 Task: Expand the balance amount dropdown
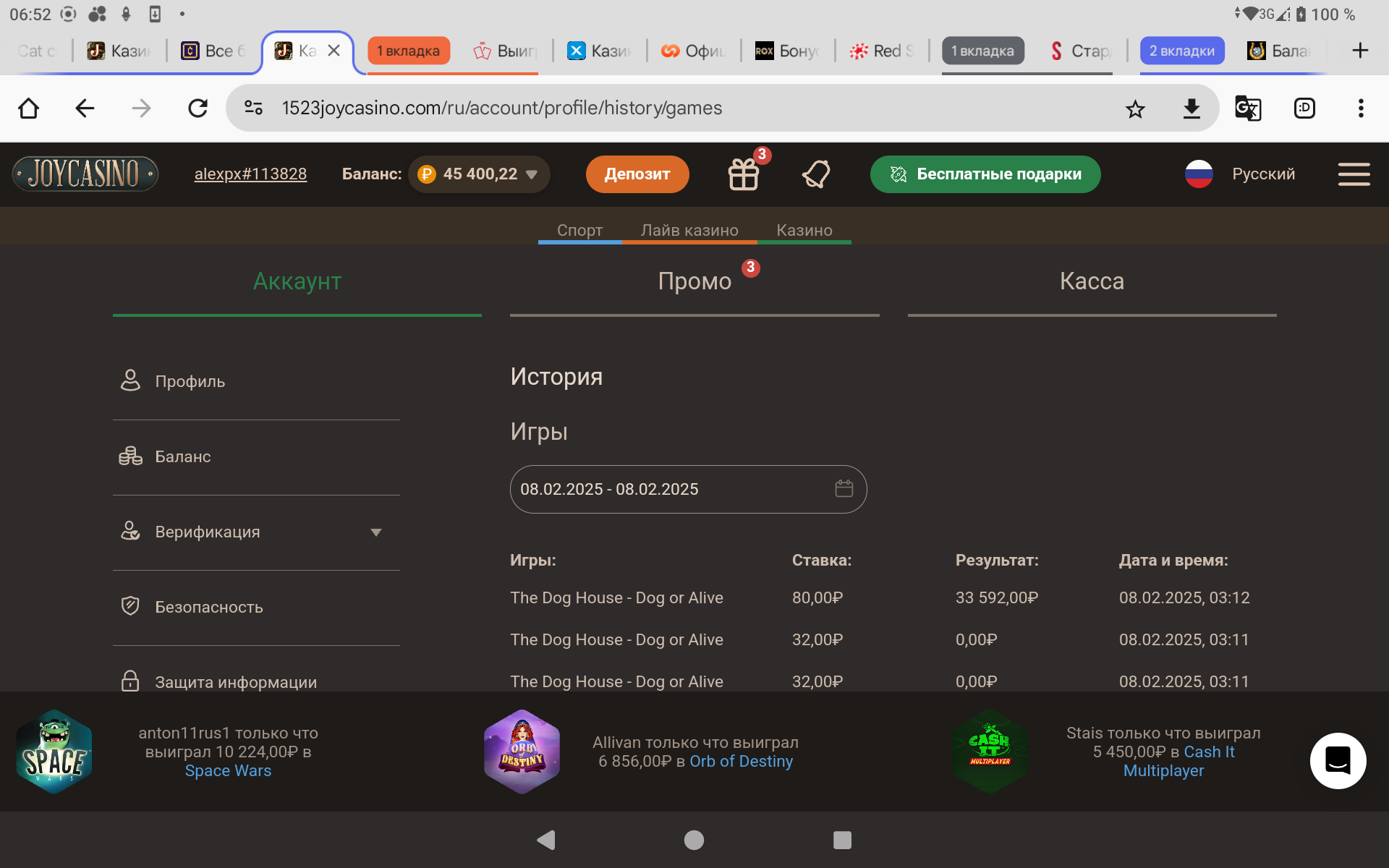pyautogui.click(x=532, y=174)
